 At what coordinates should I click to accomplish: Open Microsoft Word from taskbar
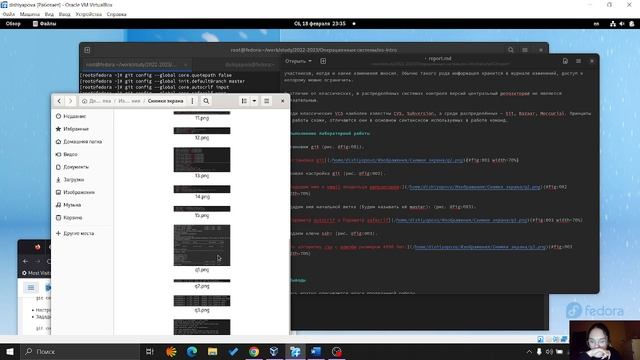316,351
